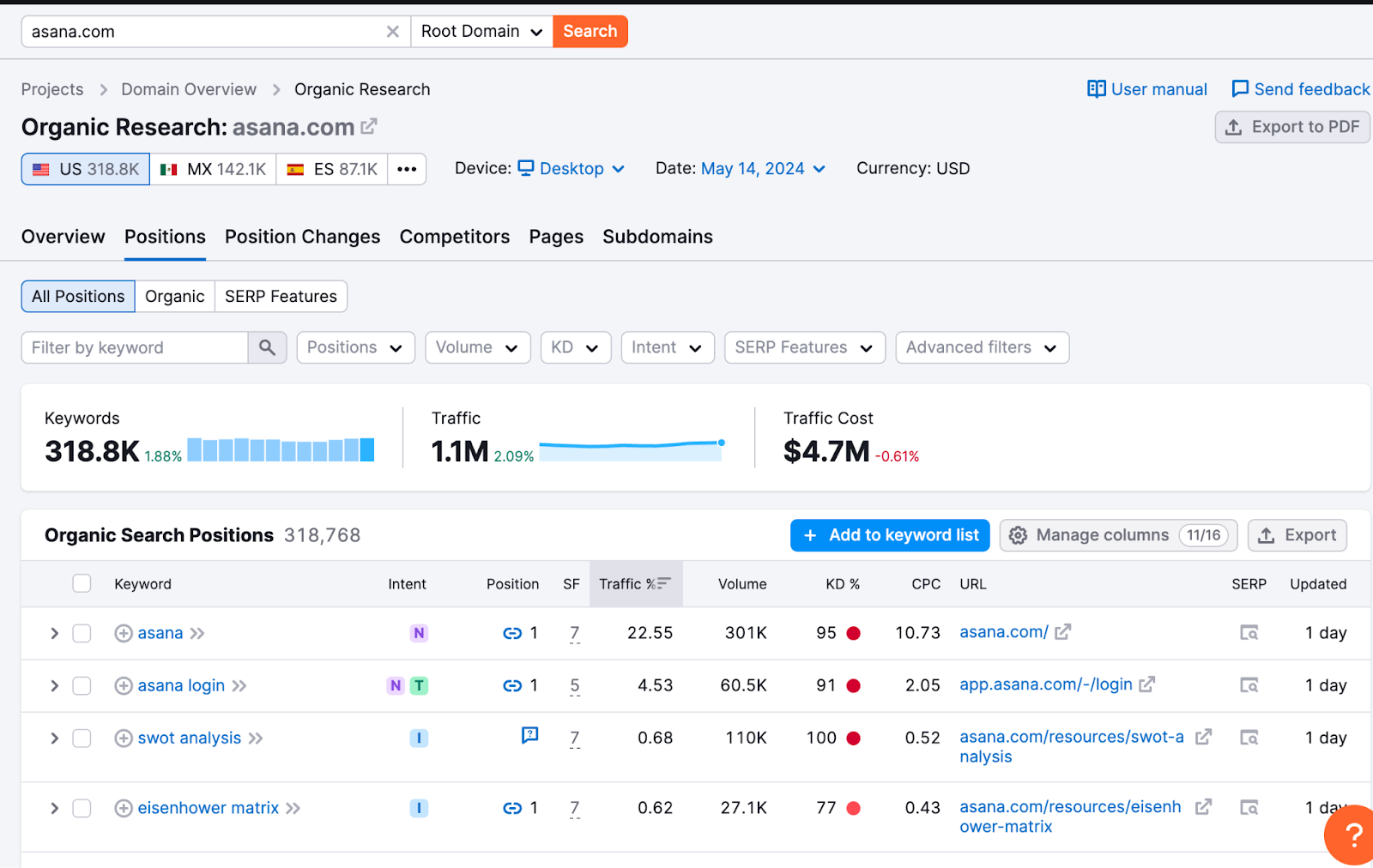Click the search magnifier in keyword filter

click(267, 347)
